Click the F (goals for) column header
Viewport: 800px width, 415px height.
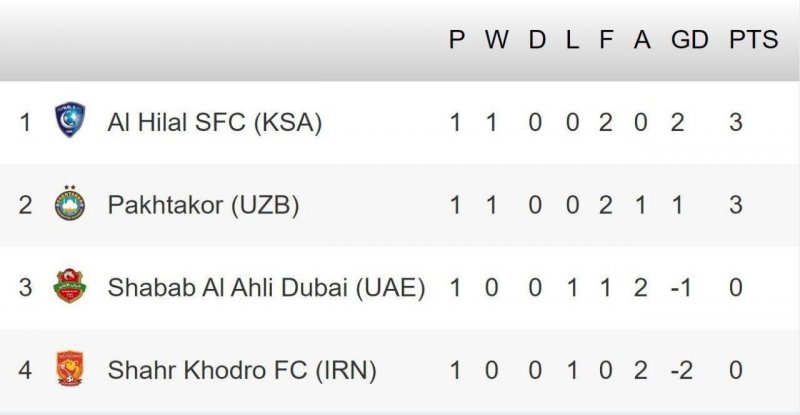point(605,40)
